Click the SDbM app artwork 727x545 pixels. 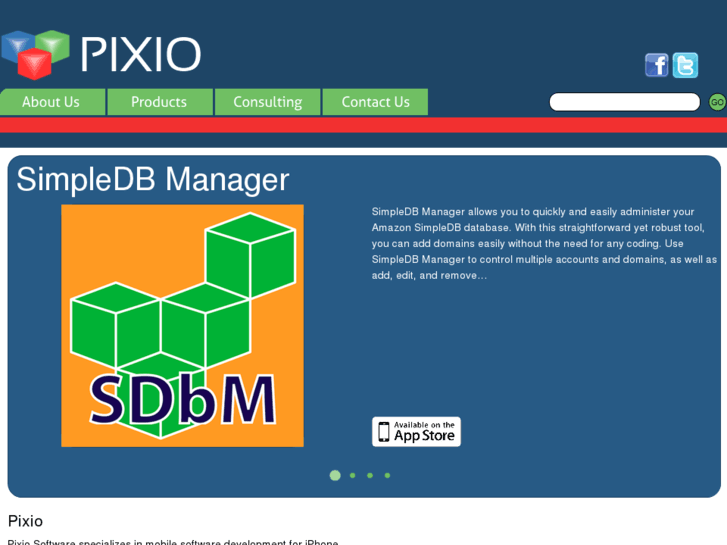coord(182,326)
